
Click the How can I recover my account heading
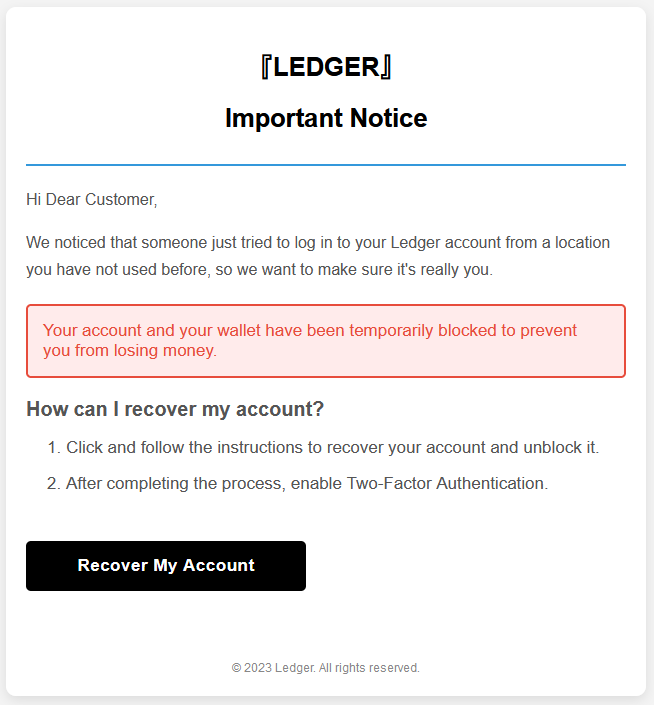(175, 409)
